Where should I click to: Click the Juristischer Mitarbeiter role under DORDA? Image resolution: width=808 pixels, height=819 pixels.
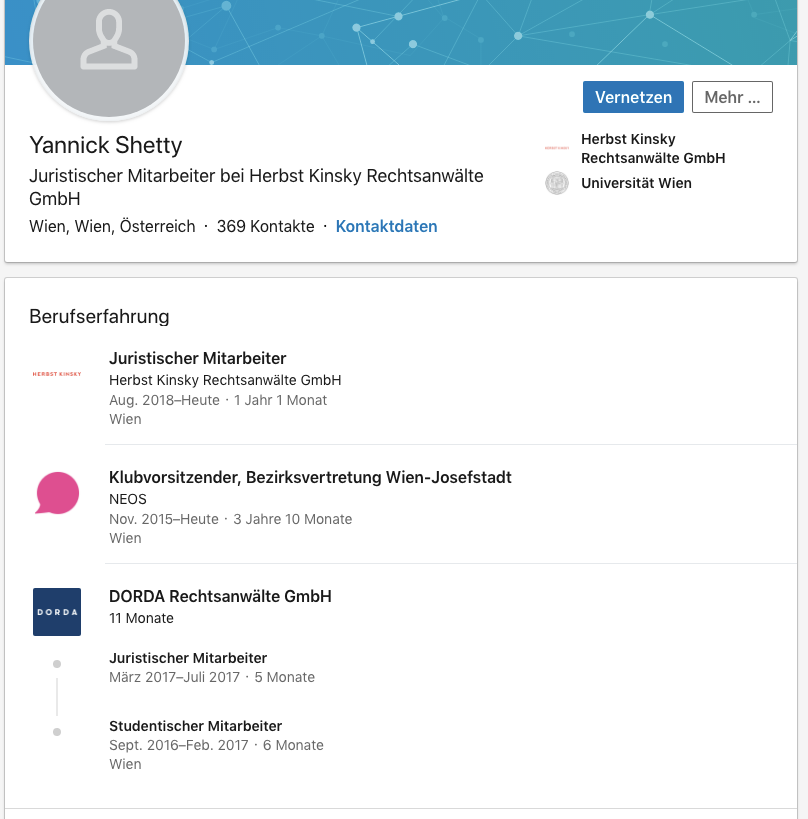(188, 658)
